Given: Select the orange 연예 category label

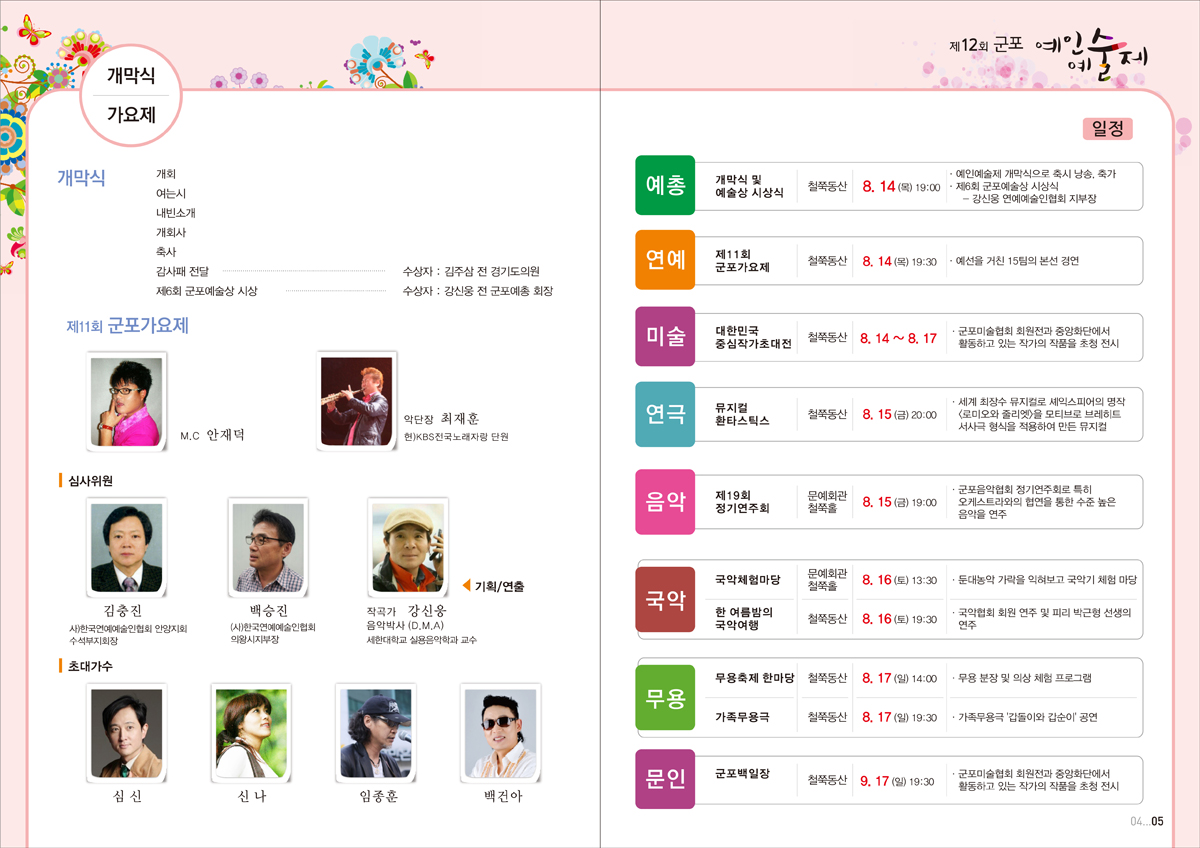Looking at the screenshot, I should tap(665, 260).
